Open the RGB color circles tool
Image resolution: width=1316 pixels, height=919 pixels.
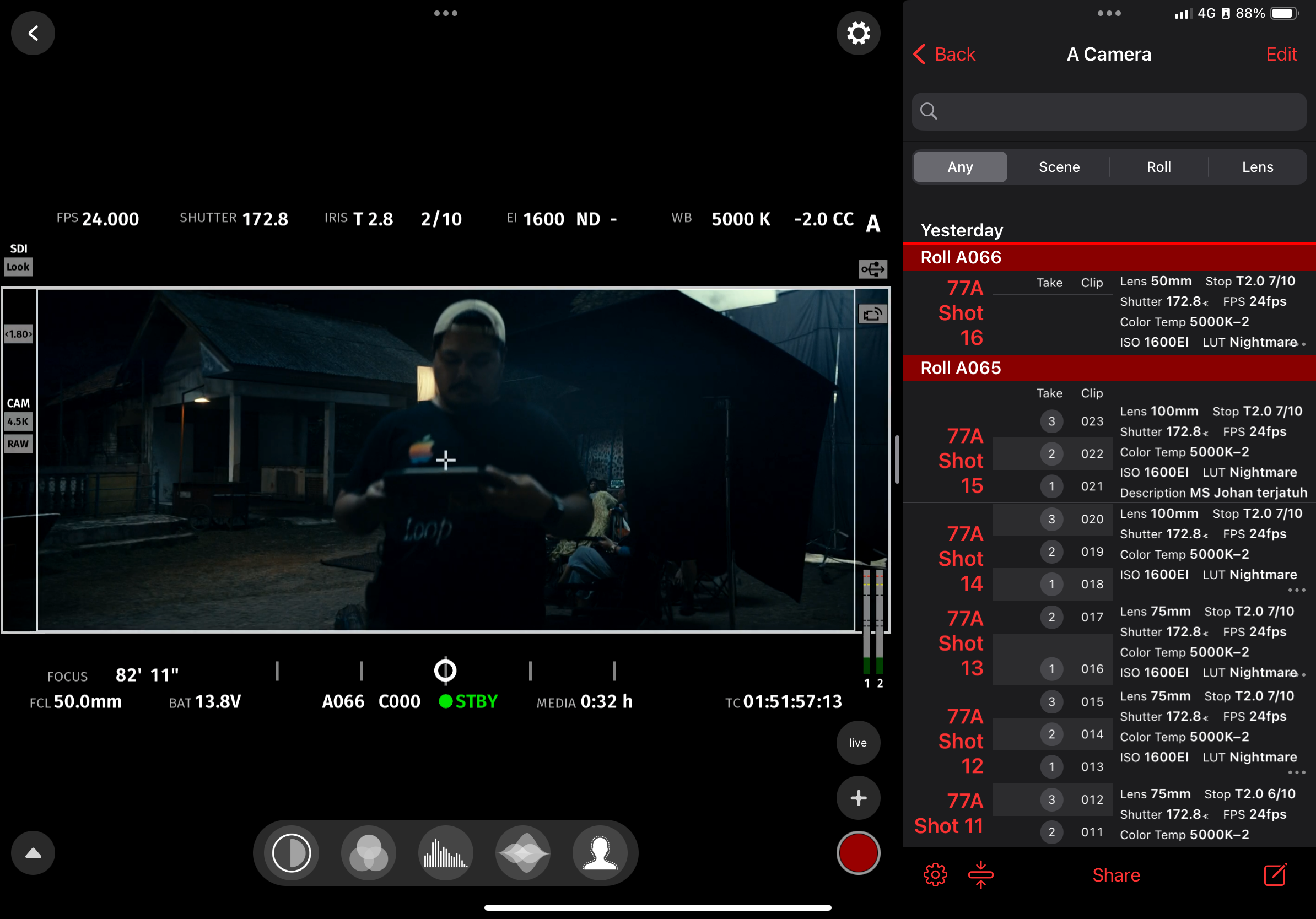[369, 852]
